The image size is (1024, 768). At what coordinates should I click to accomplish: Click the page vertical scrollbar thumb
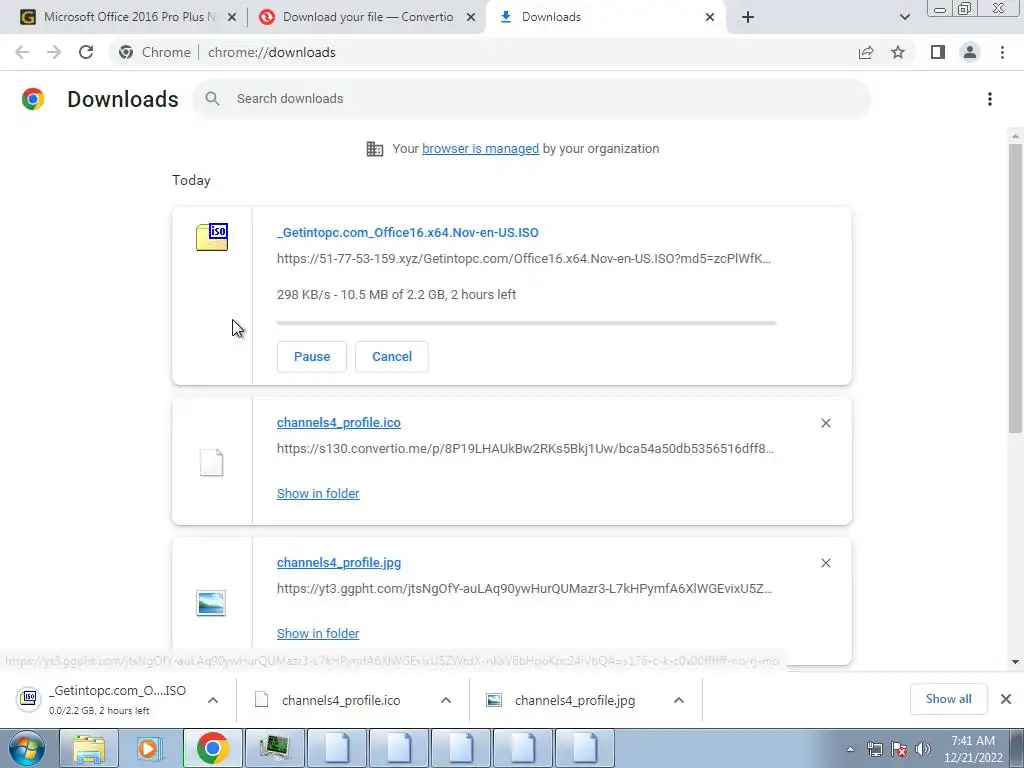coord(1015,287)
